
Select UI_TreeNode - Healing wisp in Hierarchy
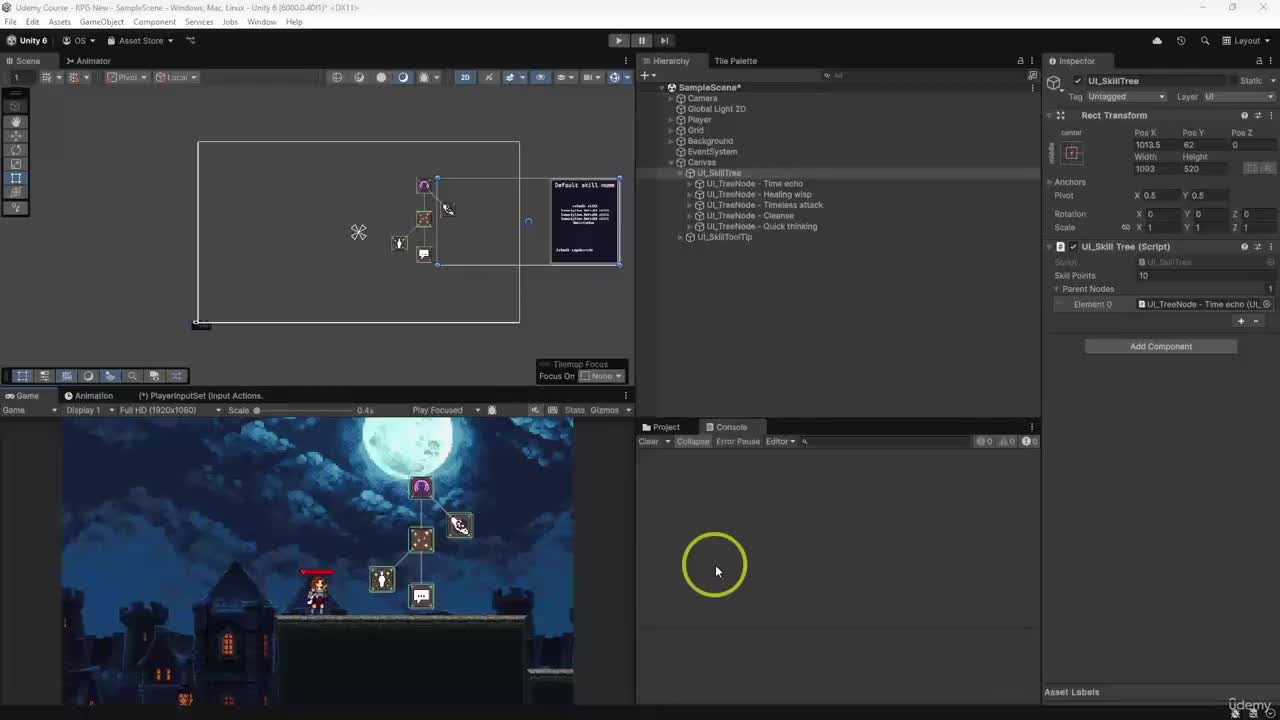[759, 194]
